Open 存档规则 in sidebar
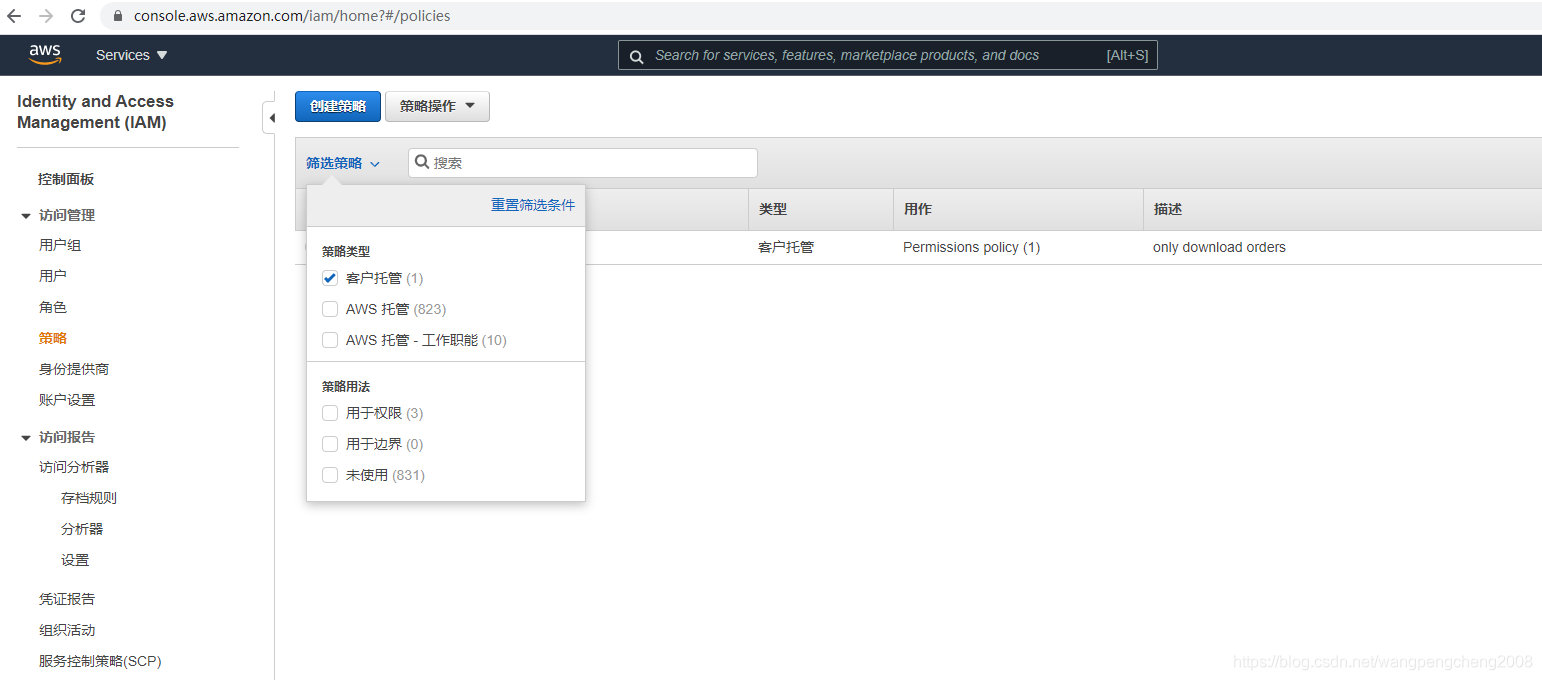Image resolution: width=1542 pixels, height=680 pixels. [x=89, y=498]
